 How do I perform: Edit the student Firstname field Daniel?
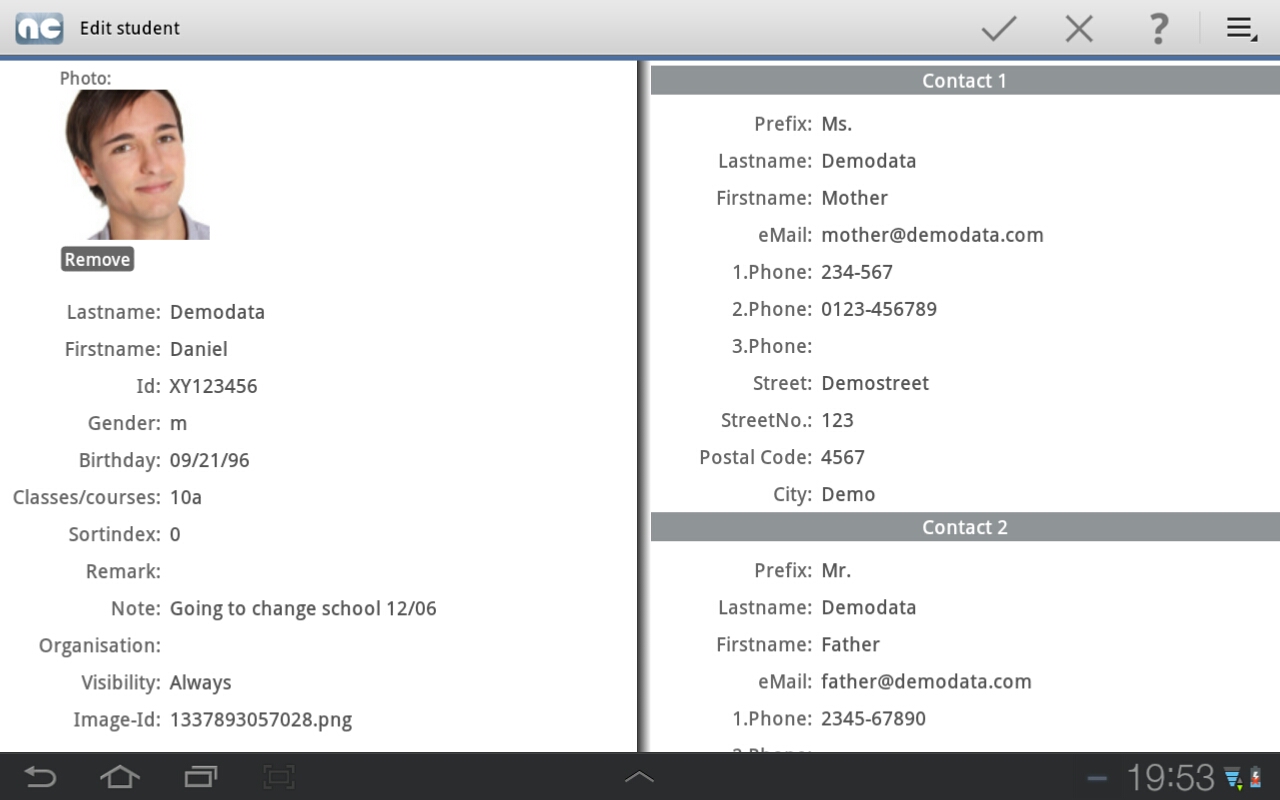pos(198,349)
